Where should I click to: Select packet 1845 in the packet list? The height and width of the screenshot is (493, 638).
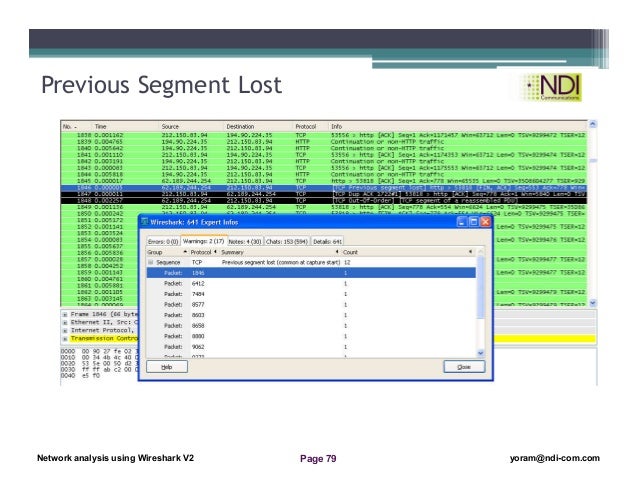pyautogui.click(x=324, y=181)
